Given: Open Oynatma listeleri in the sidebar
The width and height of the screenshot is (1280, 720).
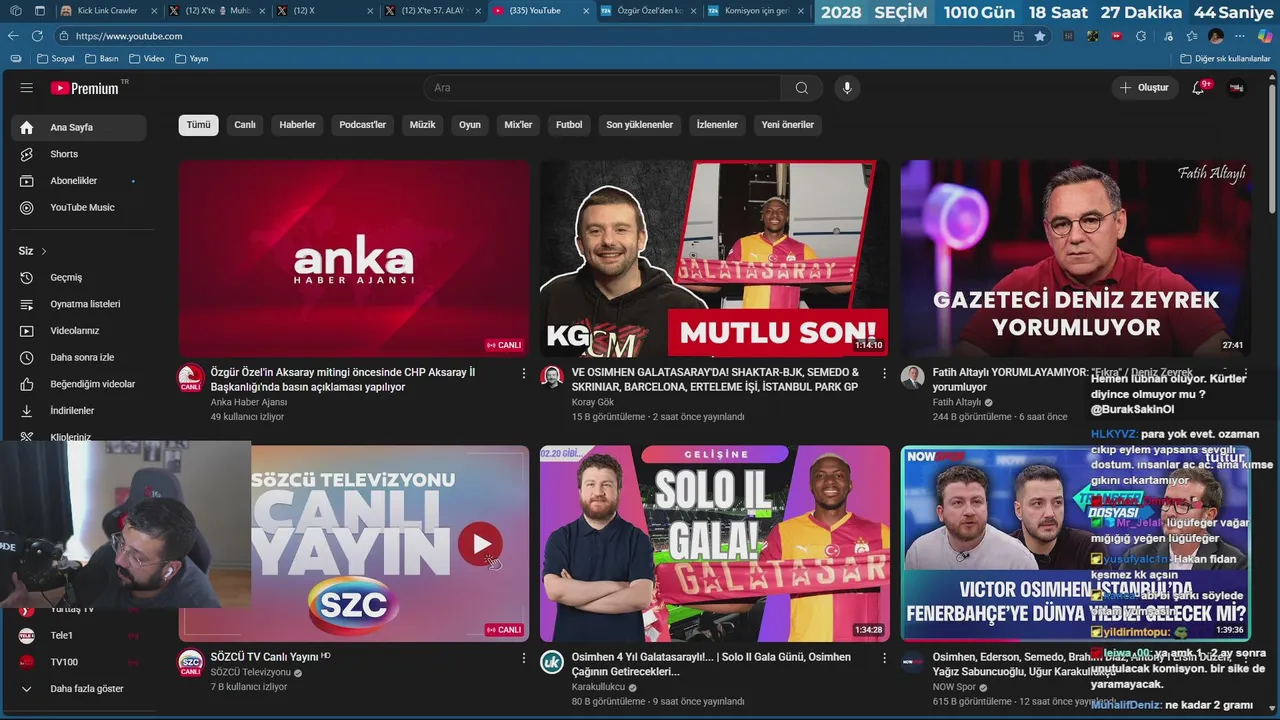Looking at the screenshot, I should pyautogui.click(x=79, y=304).
